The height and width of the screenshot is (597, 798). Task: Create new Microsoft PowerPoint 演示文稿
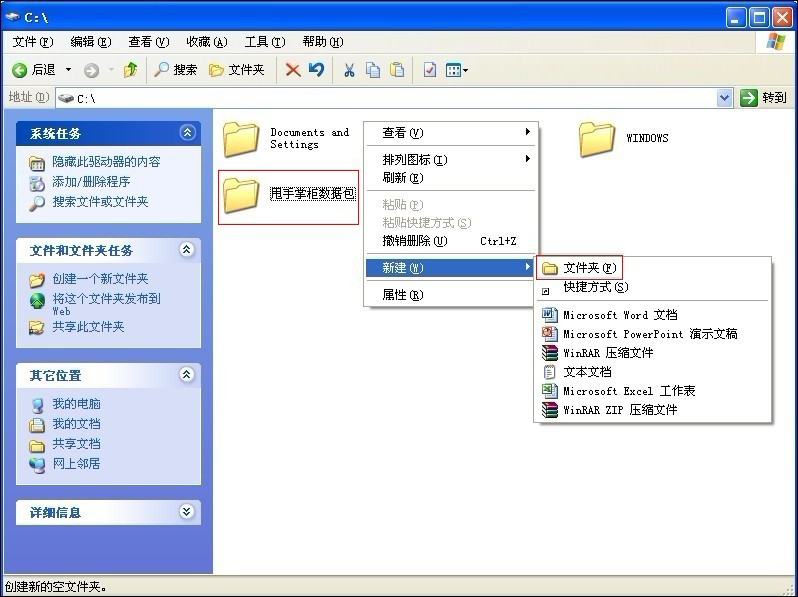653,334
